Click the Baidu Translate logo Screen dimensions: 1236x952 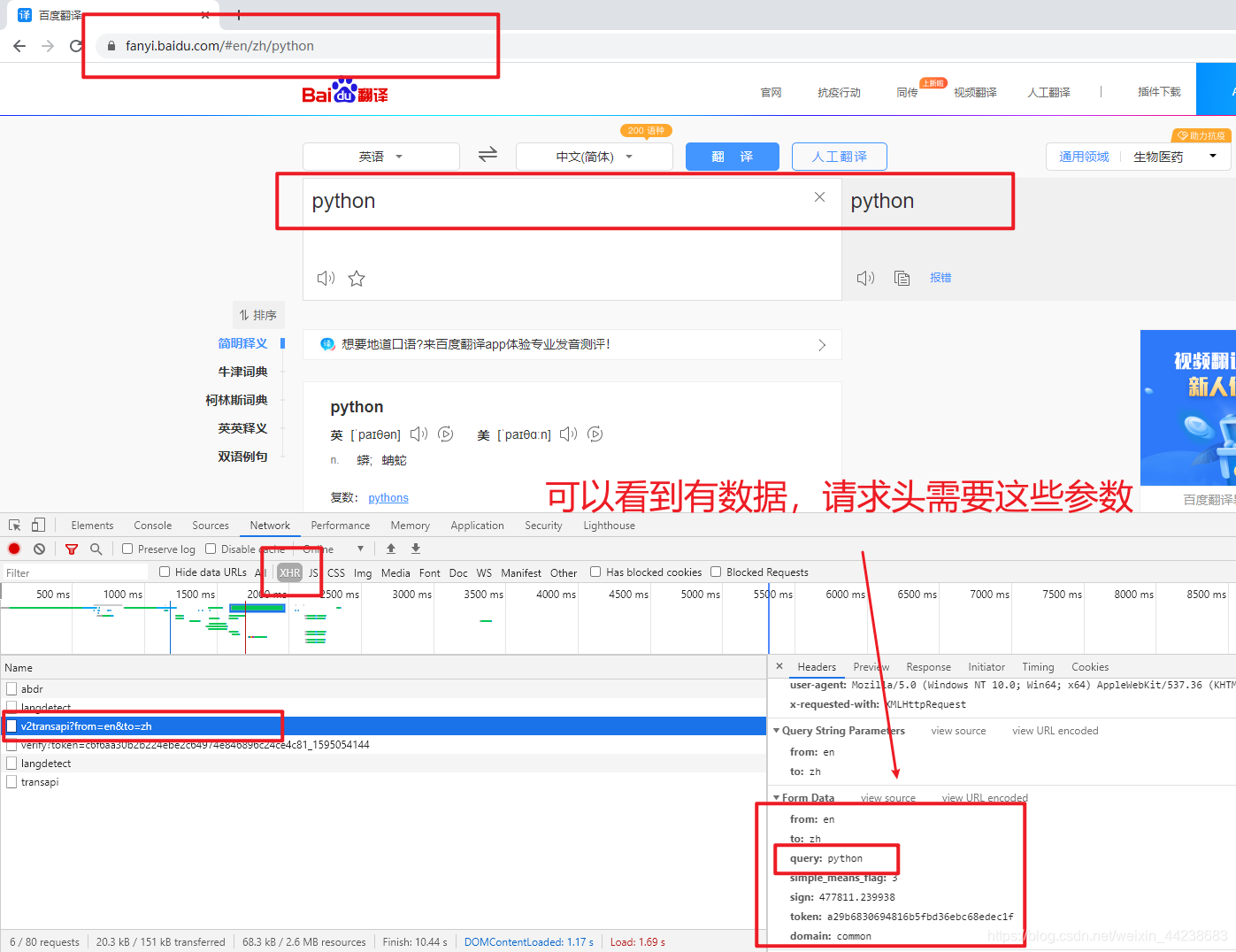tap(345, 91)
